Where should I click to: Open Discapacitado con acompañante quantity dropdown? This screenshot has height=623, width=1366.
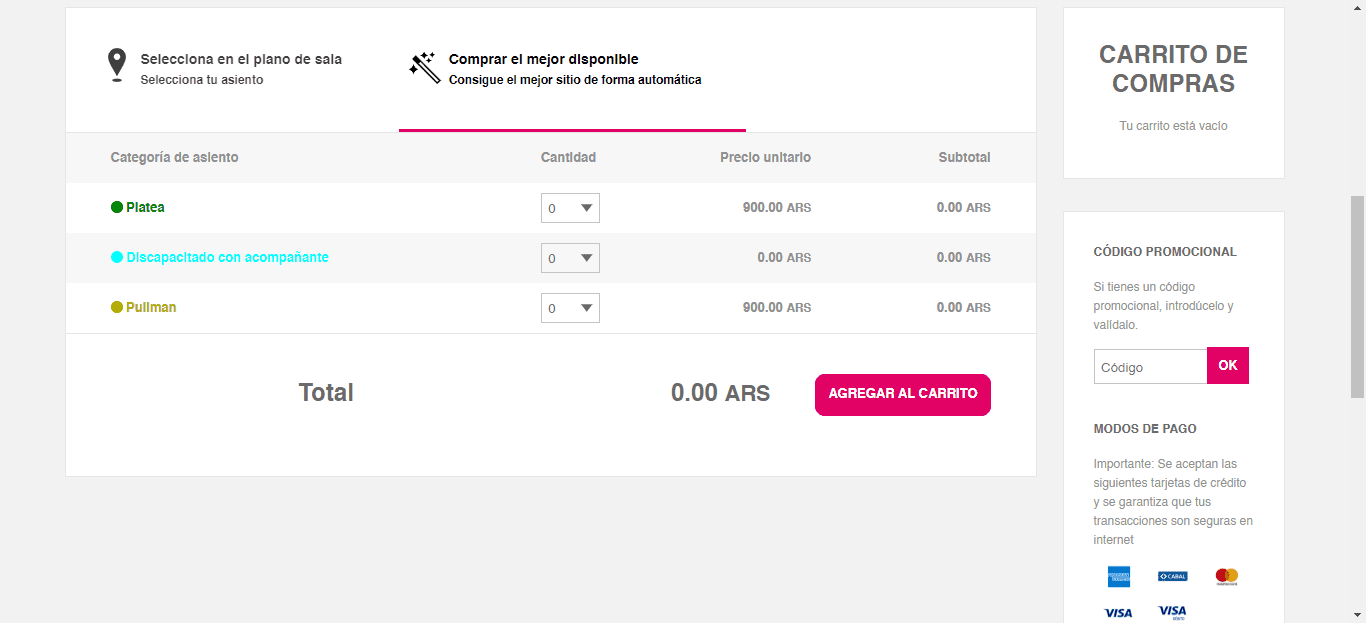[x=570, y=258]
